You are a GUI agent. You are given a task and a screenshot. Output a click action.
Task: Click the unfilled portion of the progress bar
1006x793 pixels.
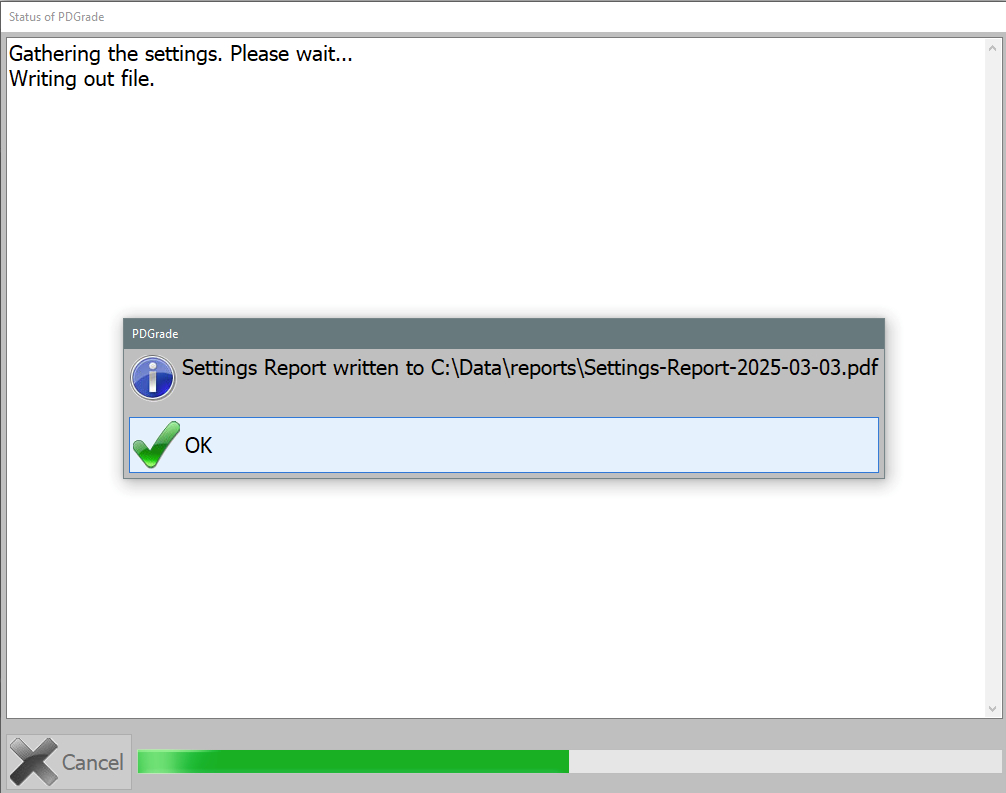780,761
